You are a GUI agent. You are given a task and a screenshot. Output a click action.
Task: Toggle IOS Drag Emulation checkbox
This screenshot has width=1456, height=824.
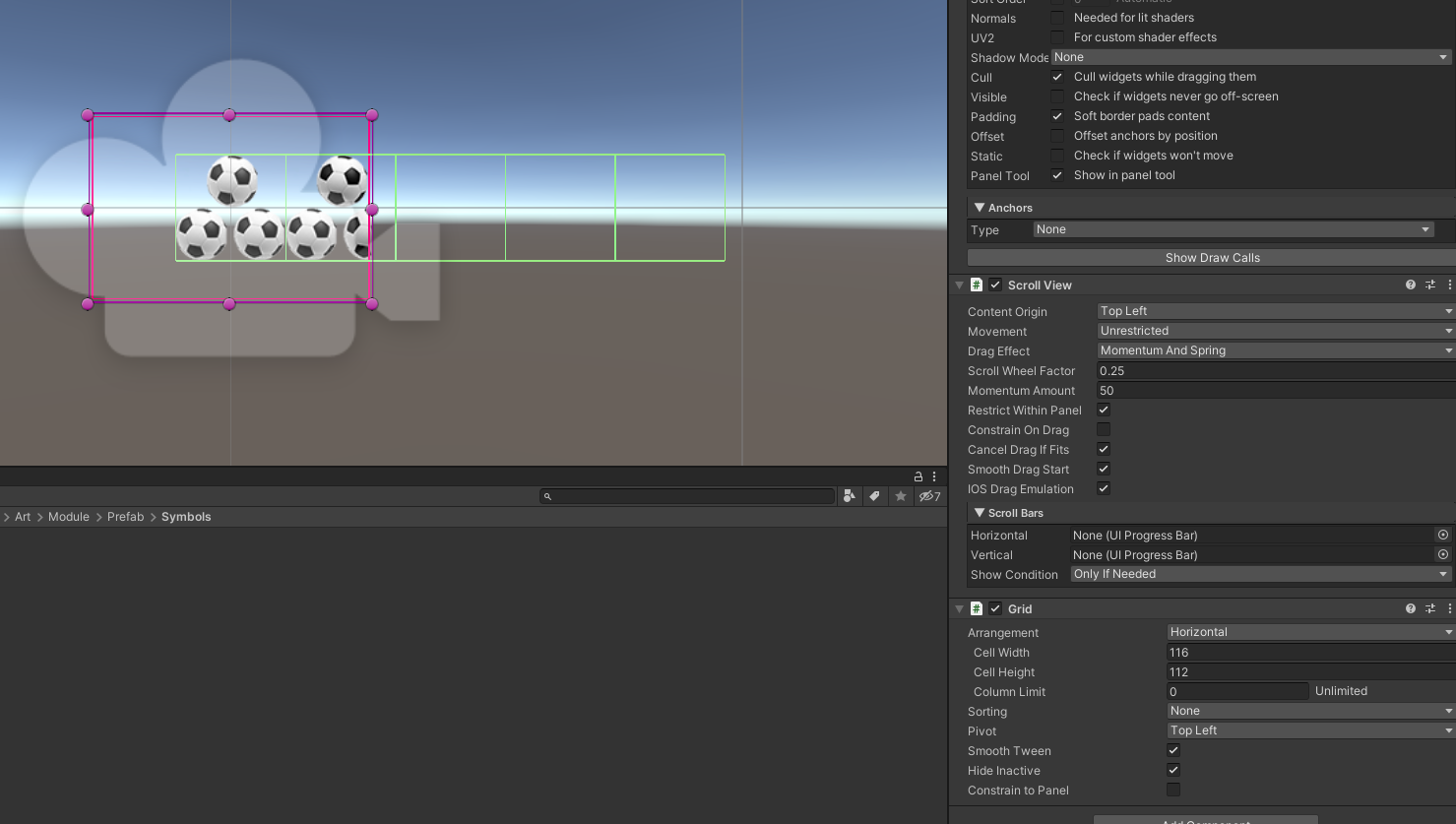click(1104, 488)
